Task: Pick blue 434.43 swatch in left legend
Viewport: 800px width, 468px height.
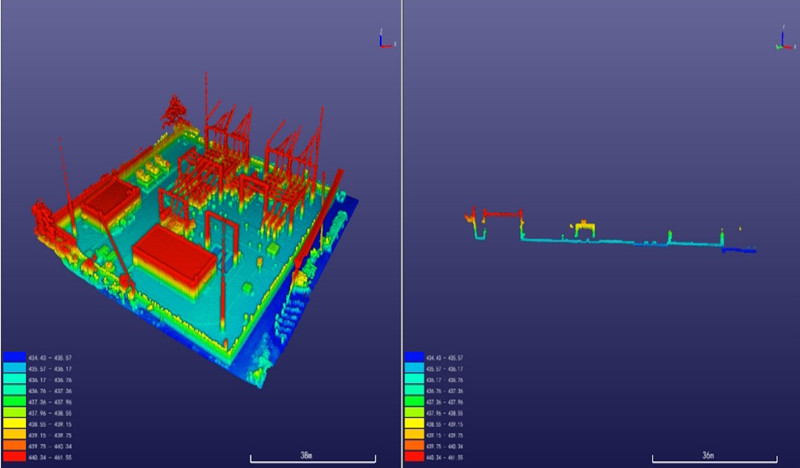Action: coord(14,357)
